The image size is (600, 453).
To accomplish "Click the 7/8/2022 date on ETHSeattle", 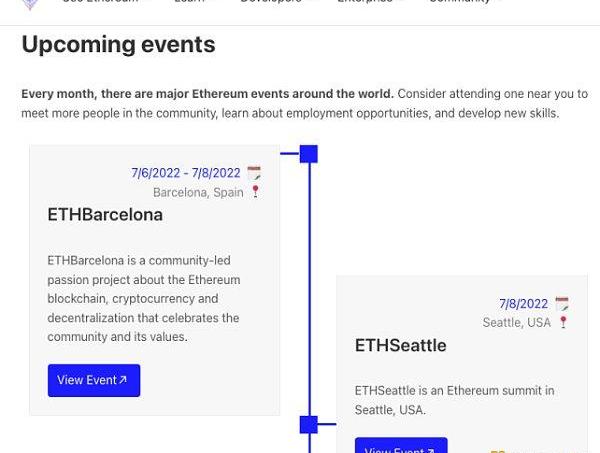I will [523, 304].
